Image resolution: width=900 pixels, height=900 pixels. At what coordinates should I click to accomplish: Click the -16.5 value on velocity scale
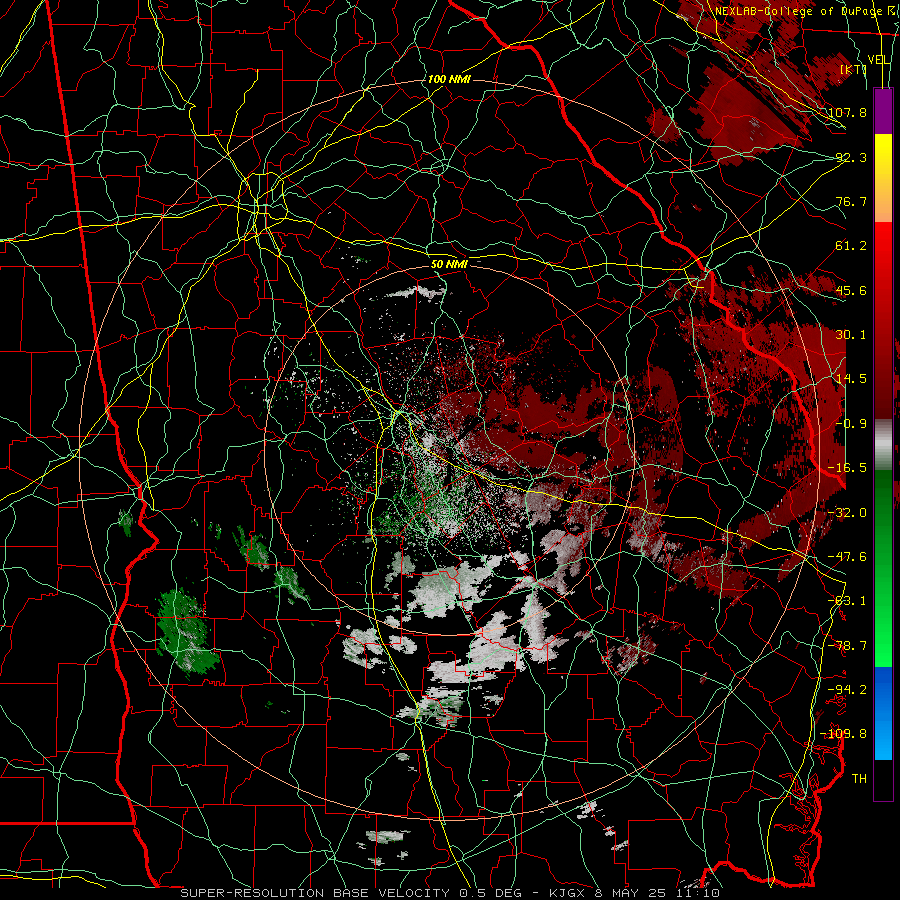tap(847, 468)
